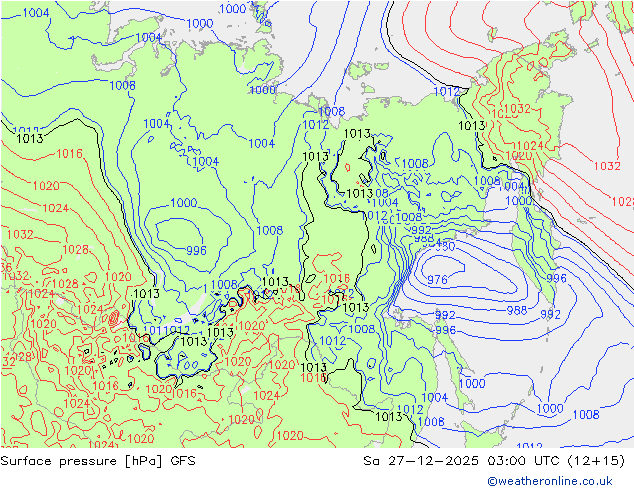
Task: Click the '(12+15)' forecast offset text
Action: click(x=596, y=461)
